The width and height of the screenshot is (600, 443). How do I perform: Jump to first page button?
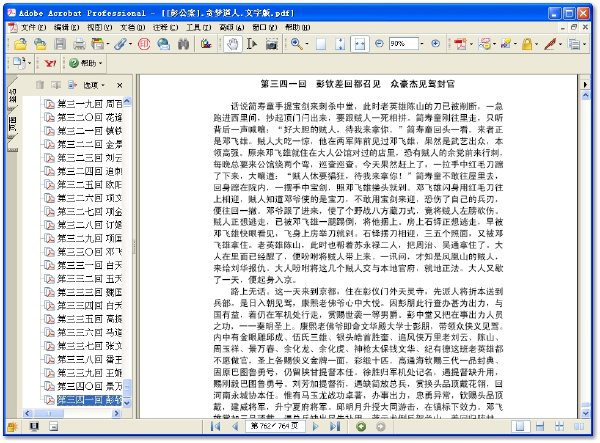(215, 426)
